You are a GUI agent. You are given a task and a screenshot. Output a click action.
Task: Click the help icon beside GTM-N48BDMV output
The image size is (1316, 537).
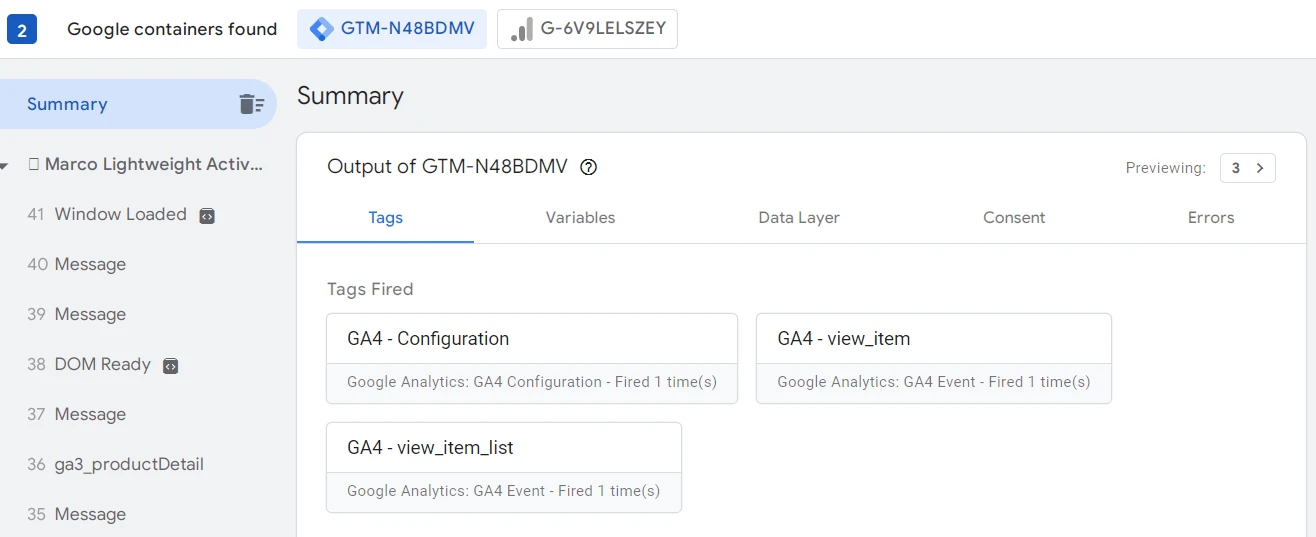click(589, 168)
